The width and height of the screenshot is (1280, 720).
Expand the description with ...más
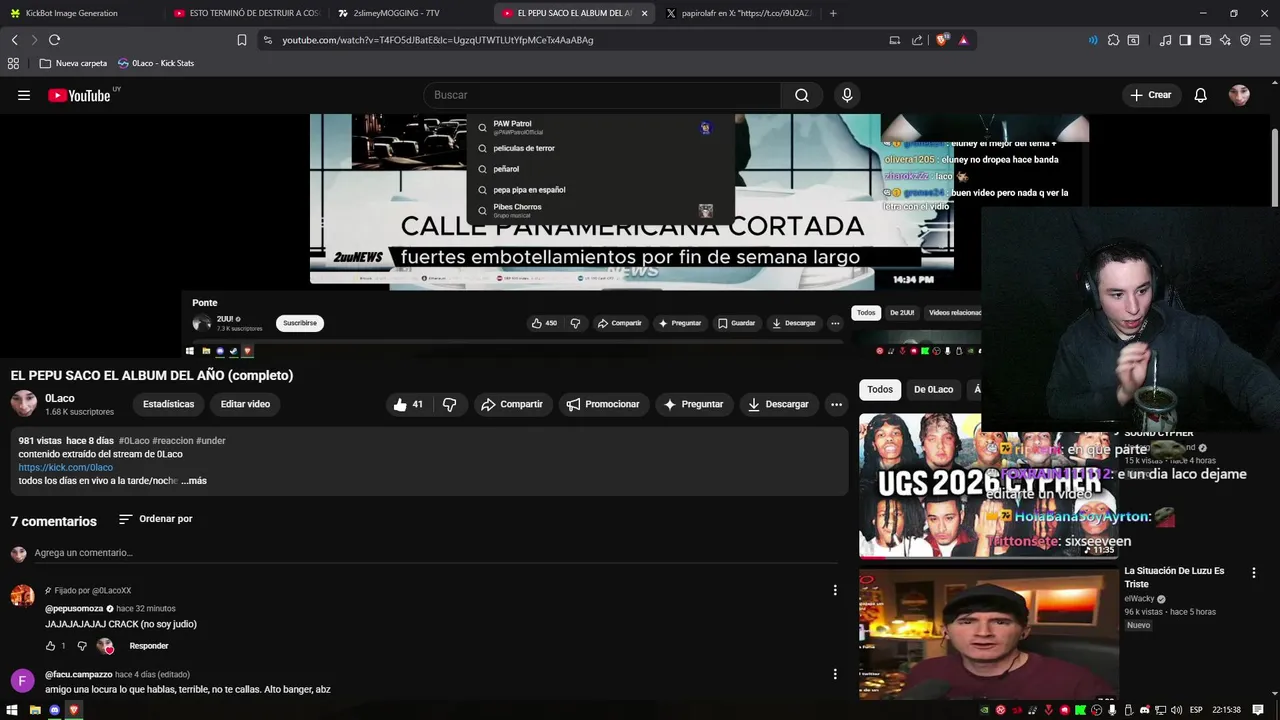tap(194, 481)
